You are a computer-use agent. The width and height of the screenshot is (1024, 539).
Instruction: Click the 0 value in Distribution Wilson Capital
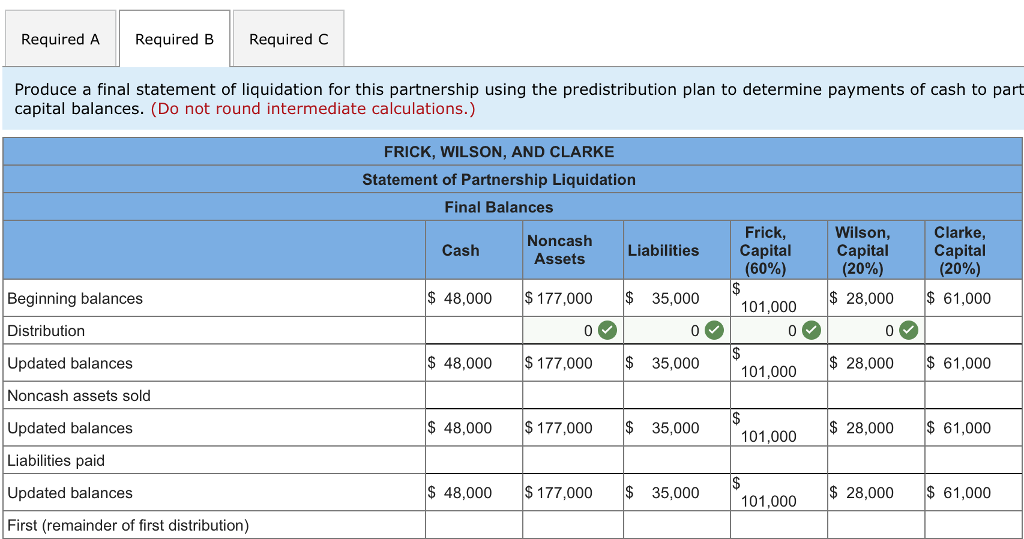[889, 331]
